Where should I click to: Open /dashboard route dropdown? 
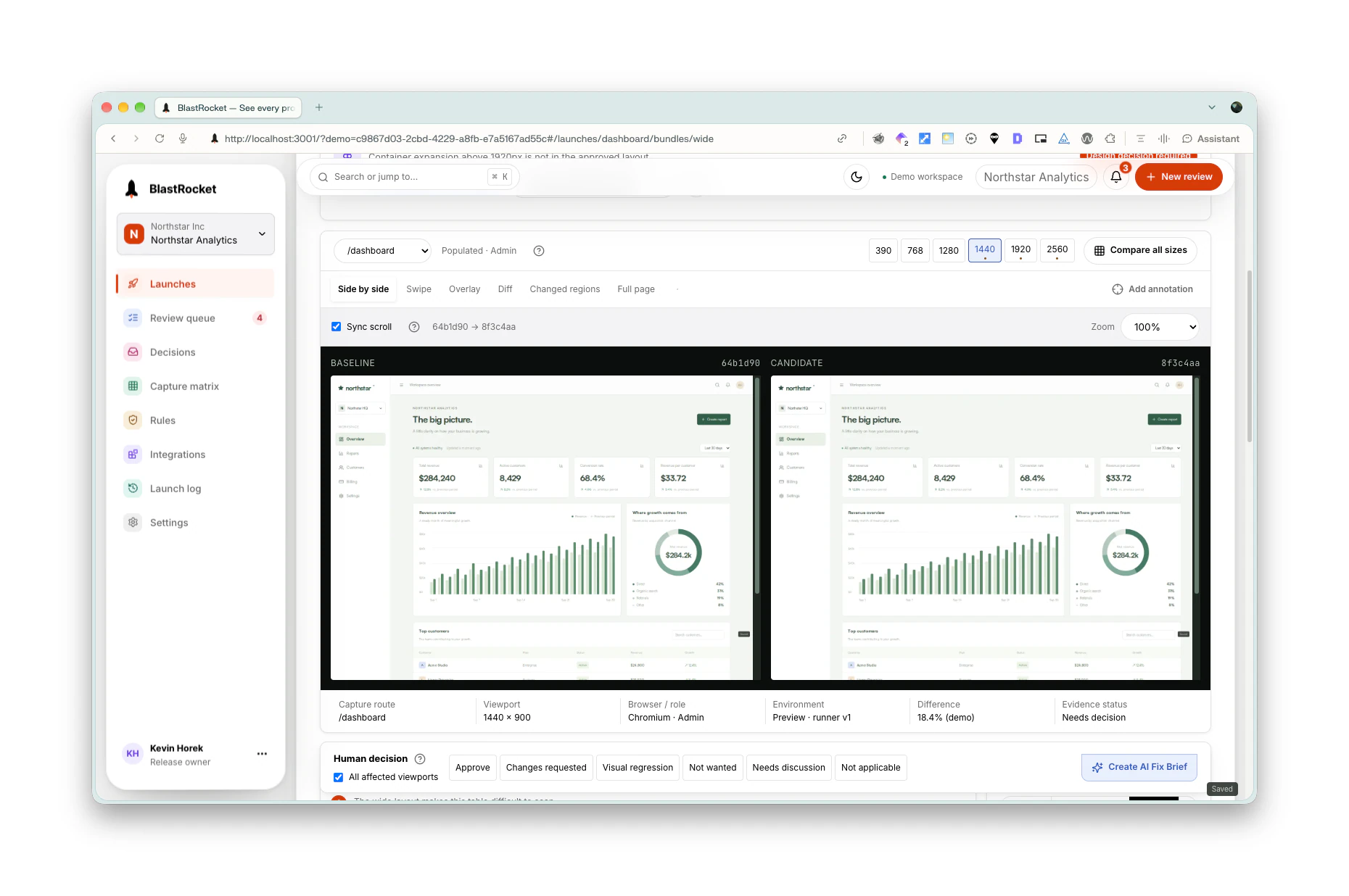click(x=382, y=251)
